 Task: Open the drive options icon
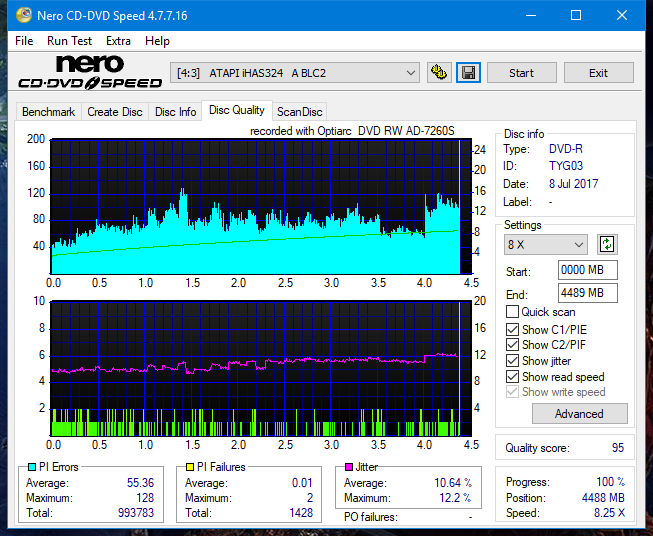439,73
